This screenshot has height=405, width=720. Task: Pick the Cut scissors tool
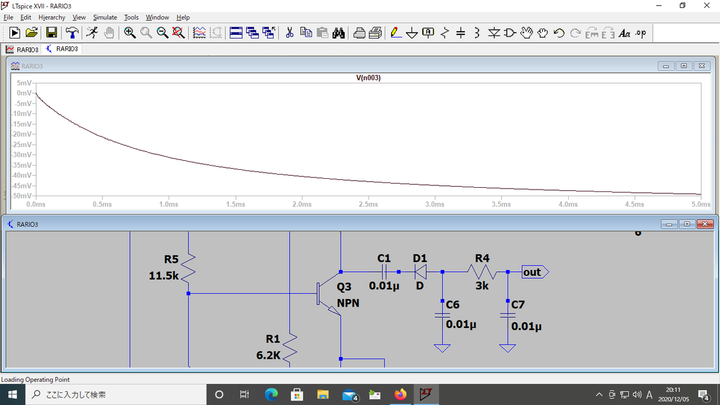point(289,33)
